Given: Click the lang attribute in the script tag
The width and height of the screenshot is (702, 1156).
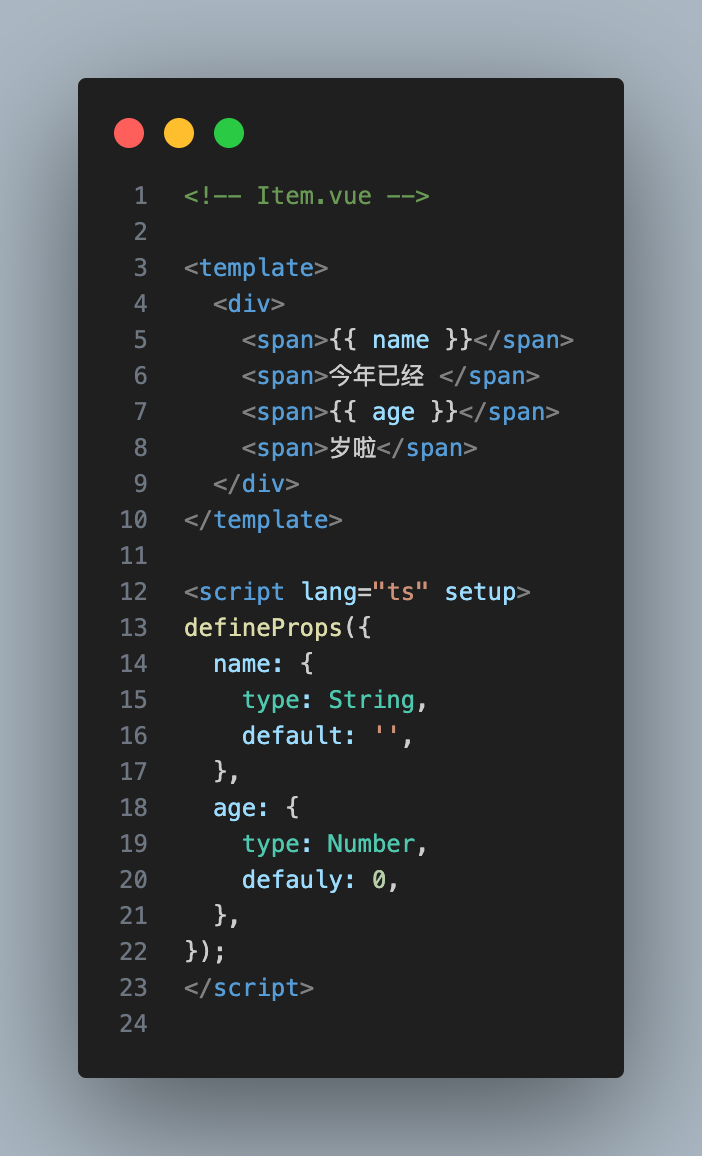Looking at the screenshot, I should pos(329,592).
